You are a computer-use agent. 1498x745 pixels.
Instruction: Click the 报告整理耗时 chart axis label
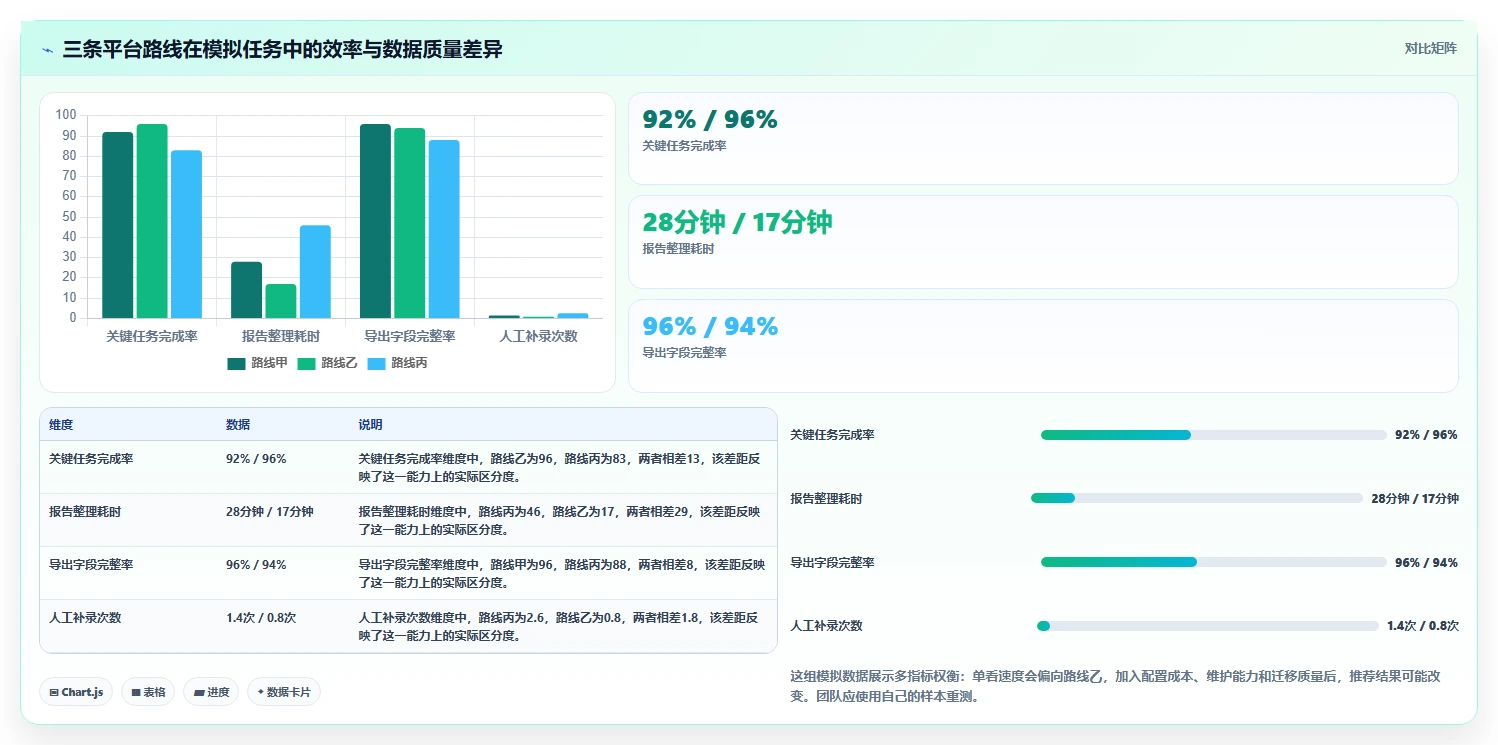pyautogui.click(x=281, y=337)
